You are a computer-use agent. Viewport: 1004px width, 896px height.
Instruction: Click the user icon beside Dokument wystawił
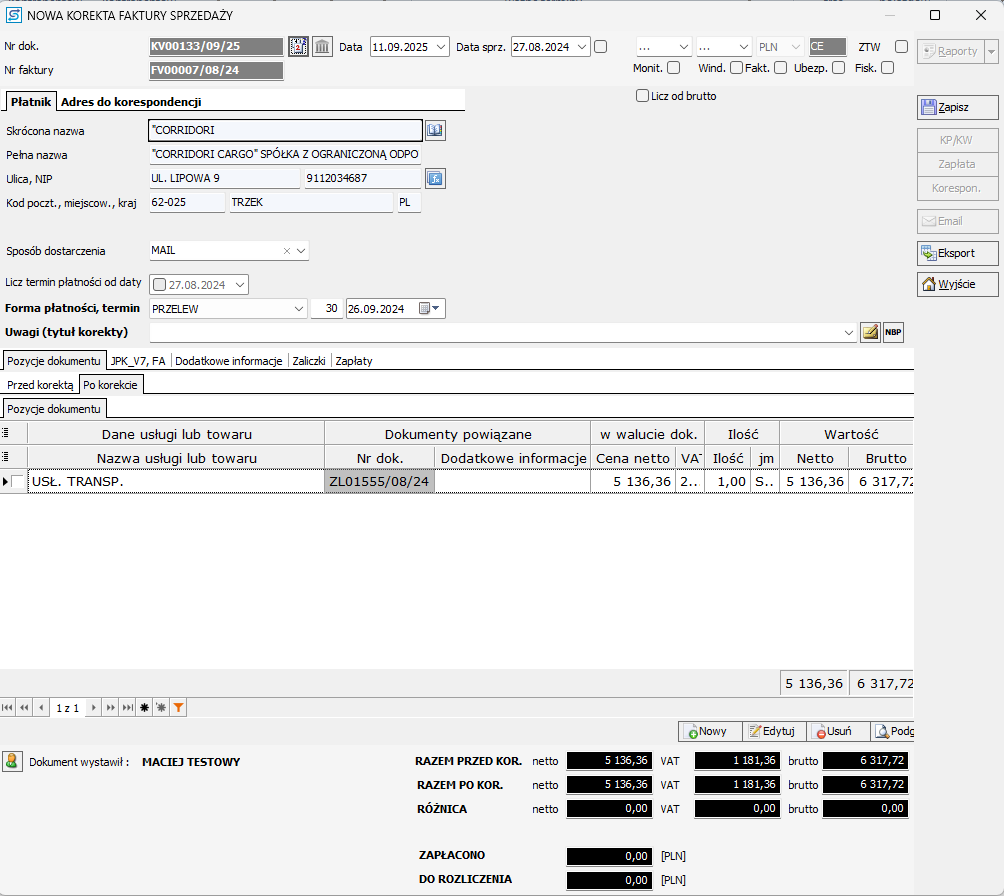point(12,762)
